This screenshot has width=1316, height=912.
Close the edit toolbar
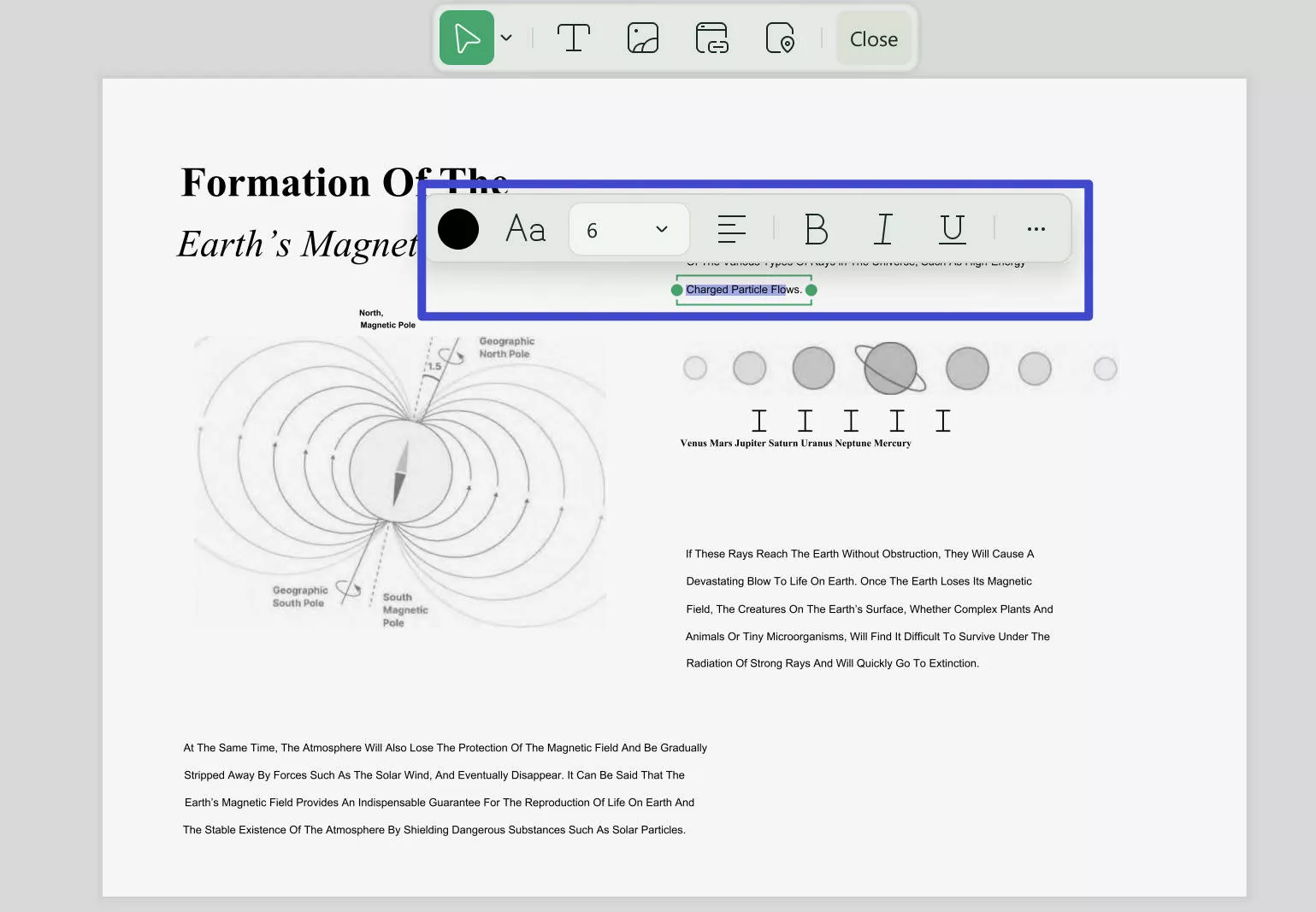pyautogui.click(x=874, y=38)
